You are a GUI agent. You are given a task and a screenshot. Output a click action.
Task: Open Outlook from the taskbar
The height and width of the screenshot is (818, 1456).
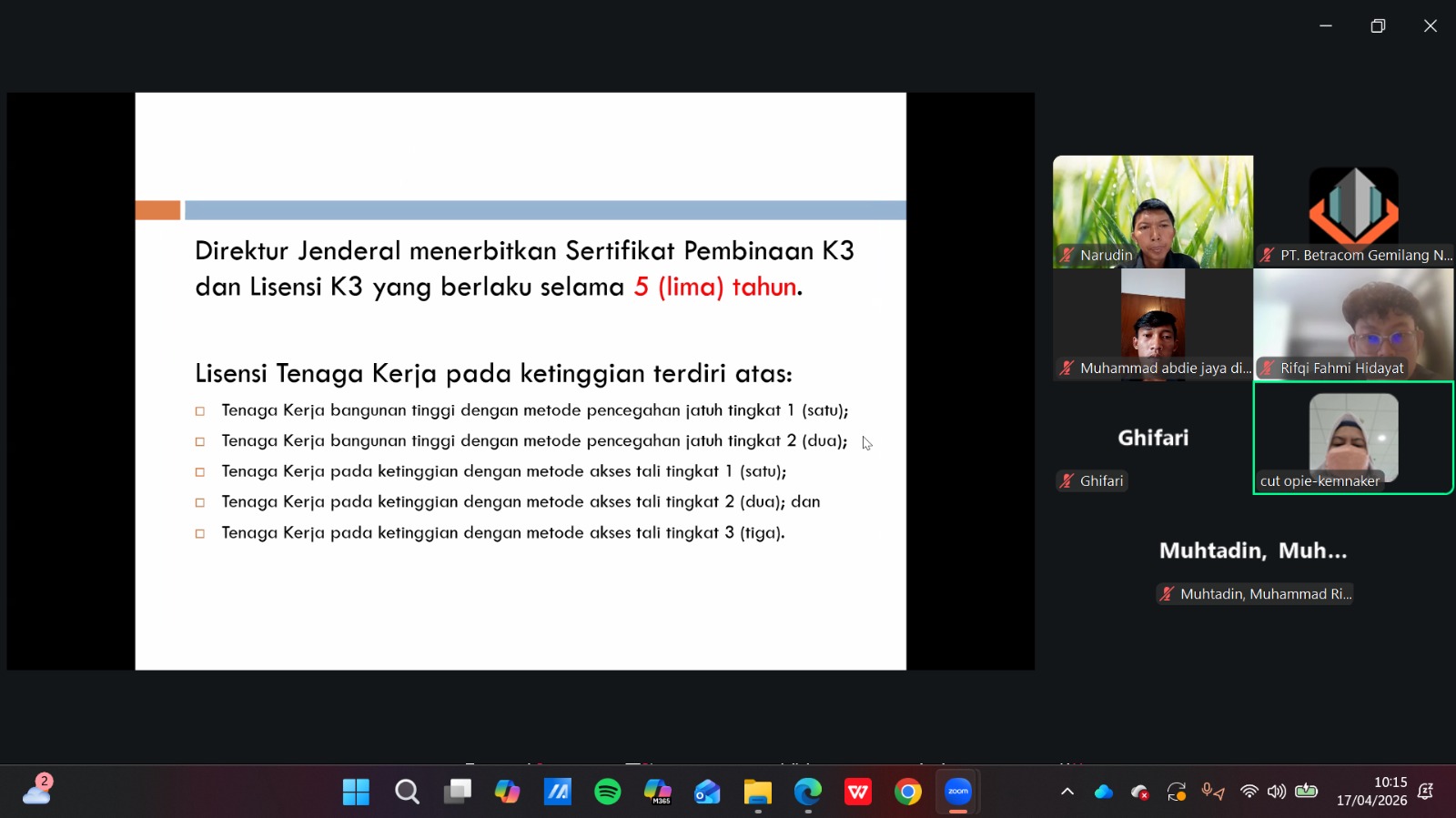coord(707,792)
